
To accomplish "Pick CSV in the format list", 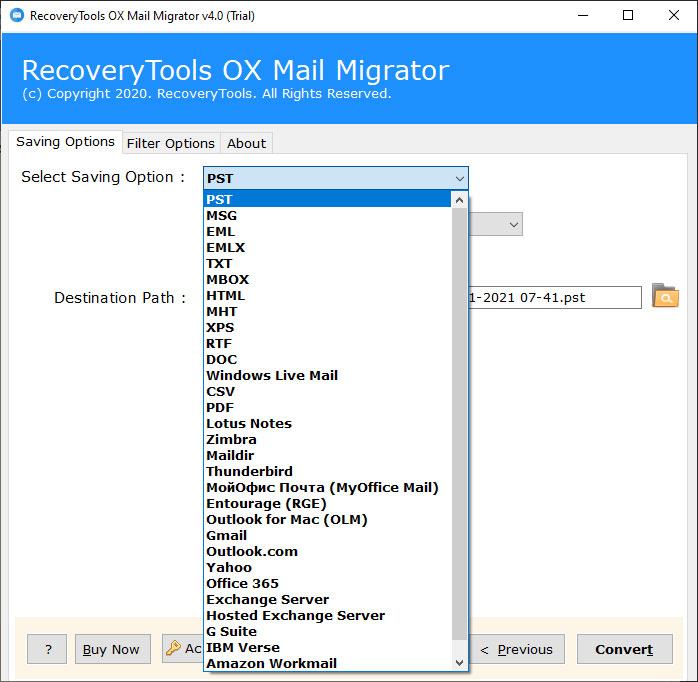I will click(327, 392).
